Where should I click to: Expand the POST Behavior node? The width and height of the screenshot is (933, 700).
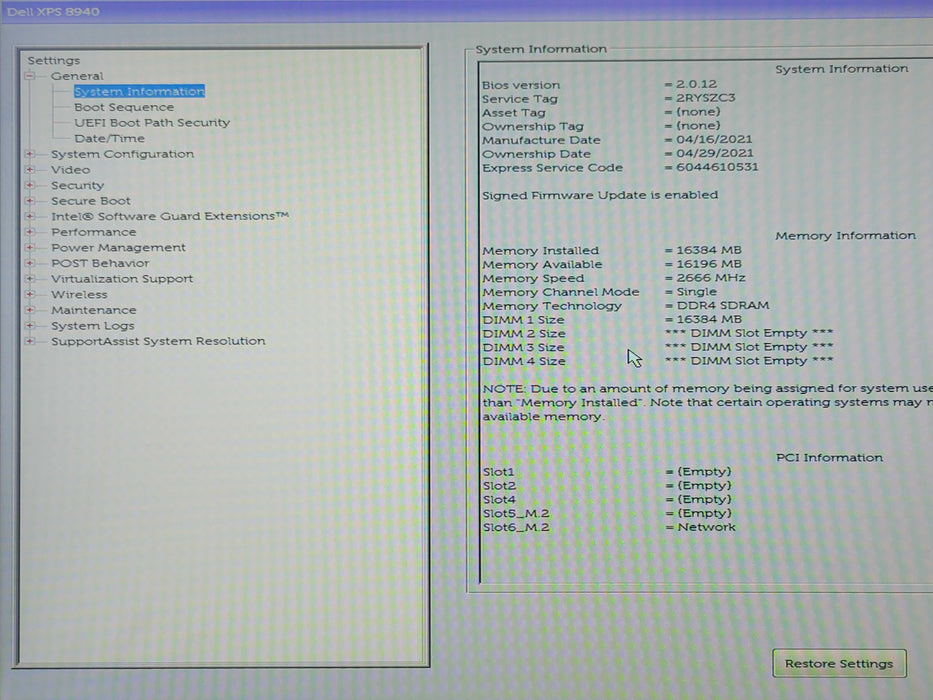tap(30, 262)
